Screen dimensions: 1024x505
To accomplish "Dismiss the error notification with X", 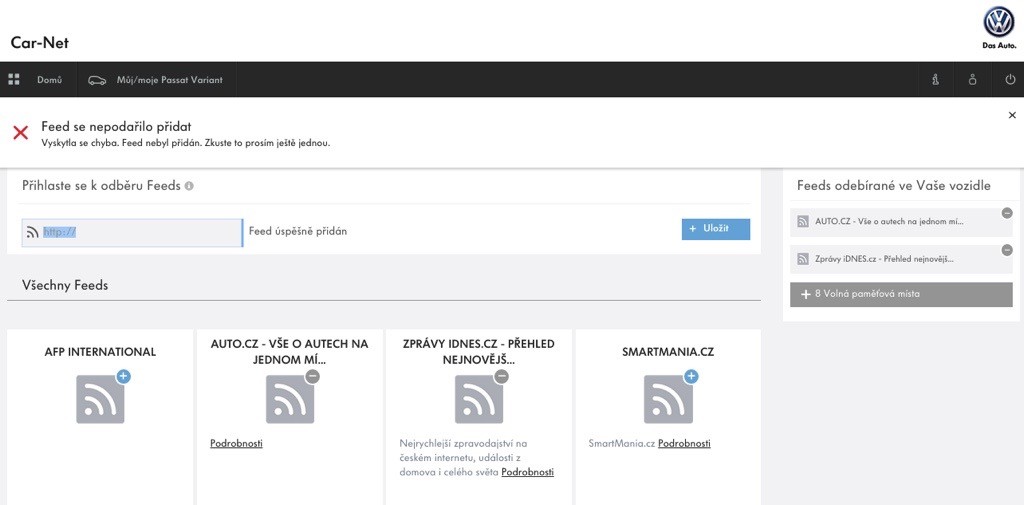I will pyautogui.click(x=1012, y=115).
